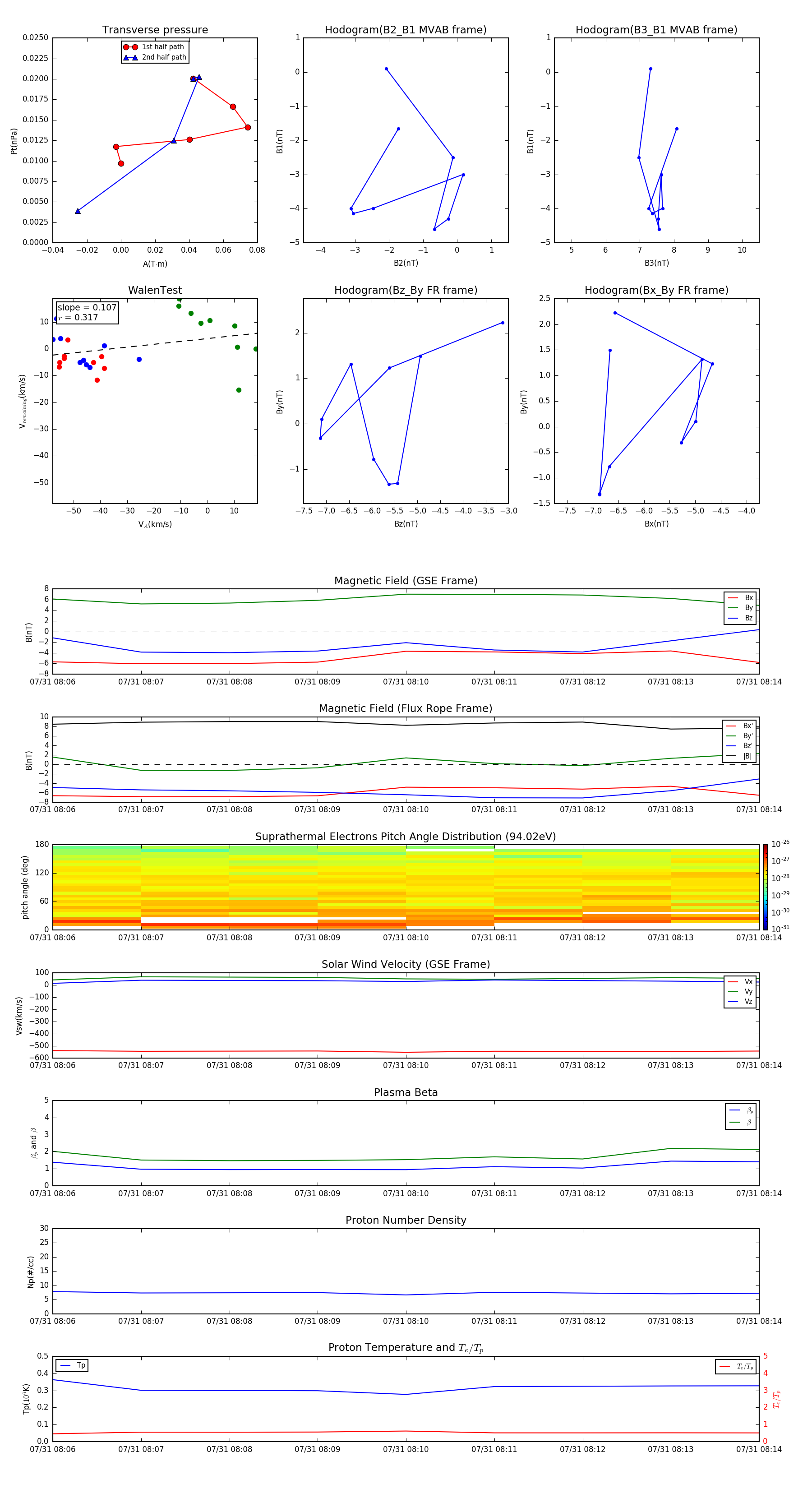Click '07/31 08:10' tick under GSE field

[x=406, y=682]
